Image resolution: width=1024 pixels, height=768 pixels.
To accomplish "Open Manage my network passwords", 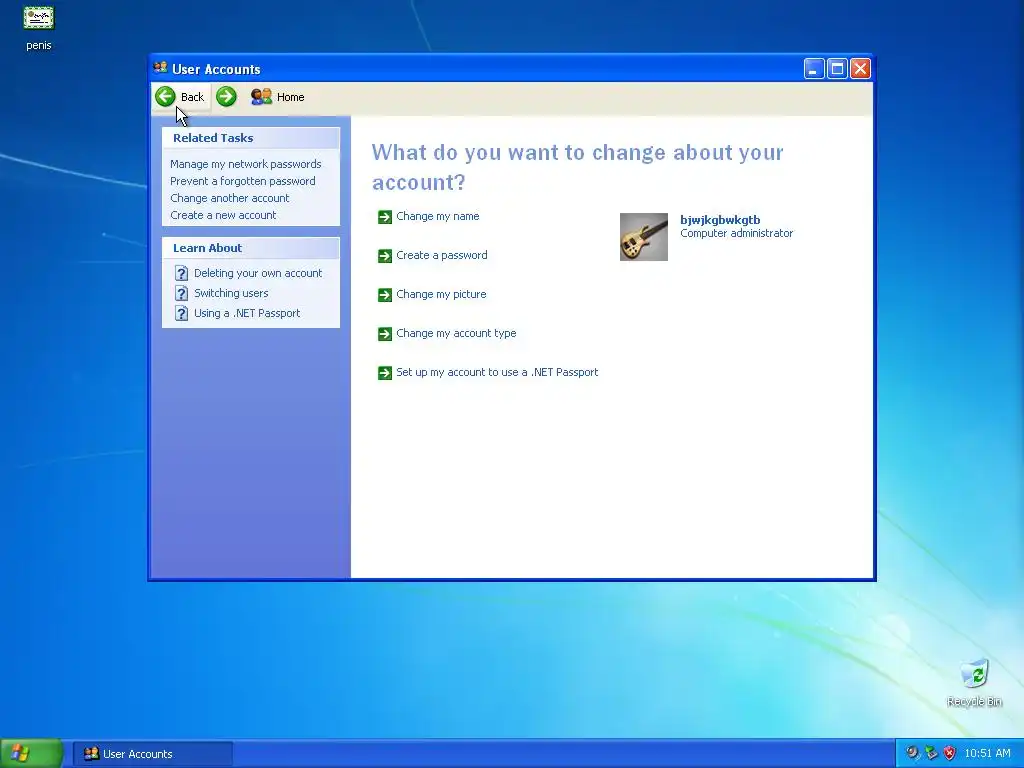I will pyautogui.click(x=246, y=164).
